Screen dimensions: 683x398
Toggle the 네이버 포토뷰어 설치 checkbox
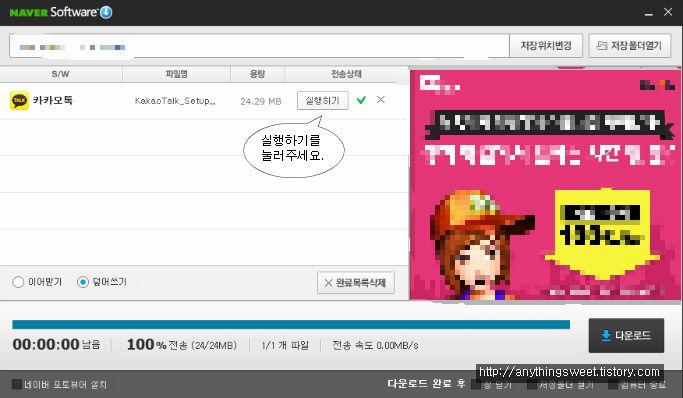(17, 384)
